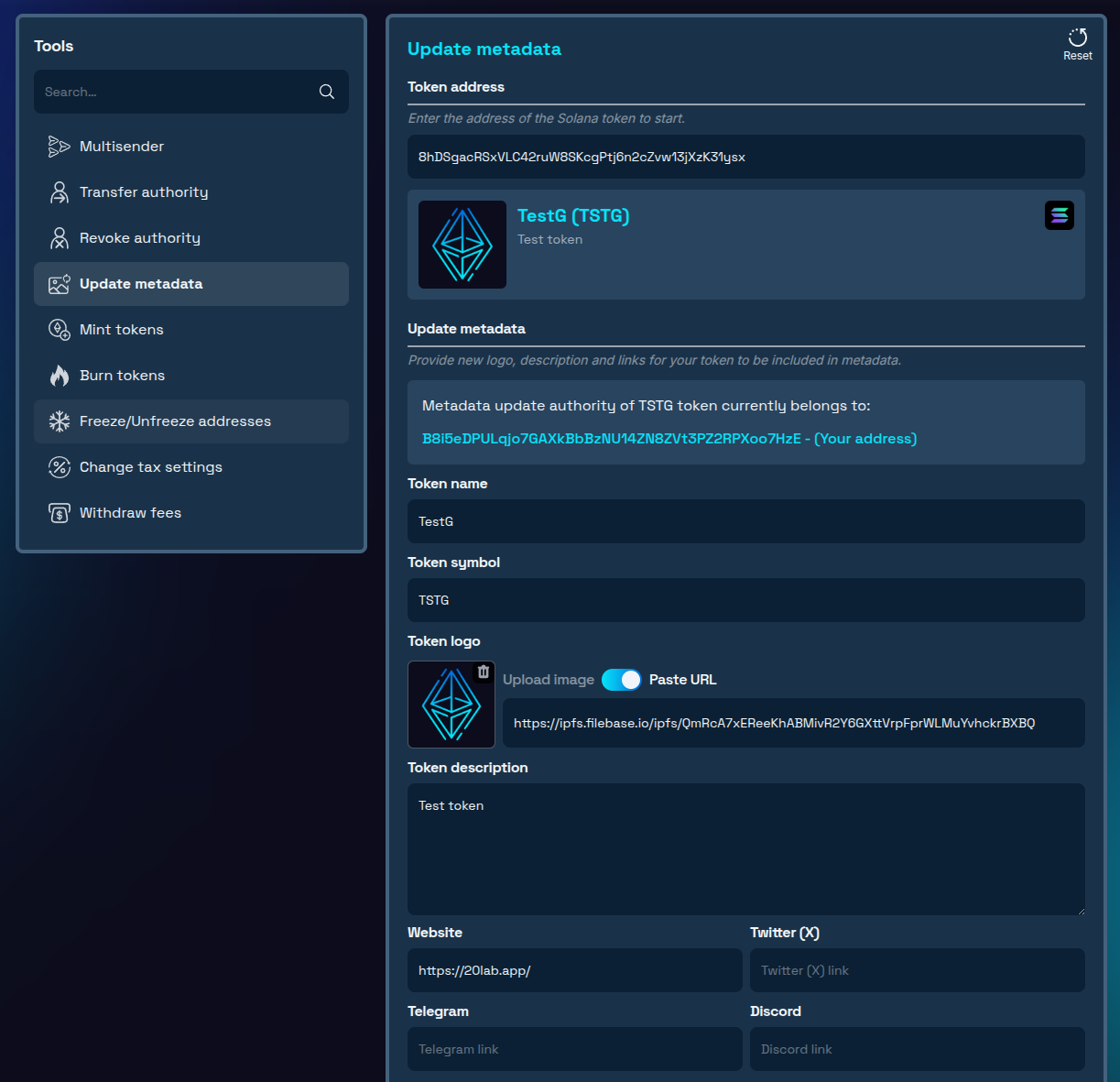Click the Transfer authority icon in sidebar
The image size is (1120, 1082).
tap(59, 191)
